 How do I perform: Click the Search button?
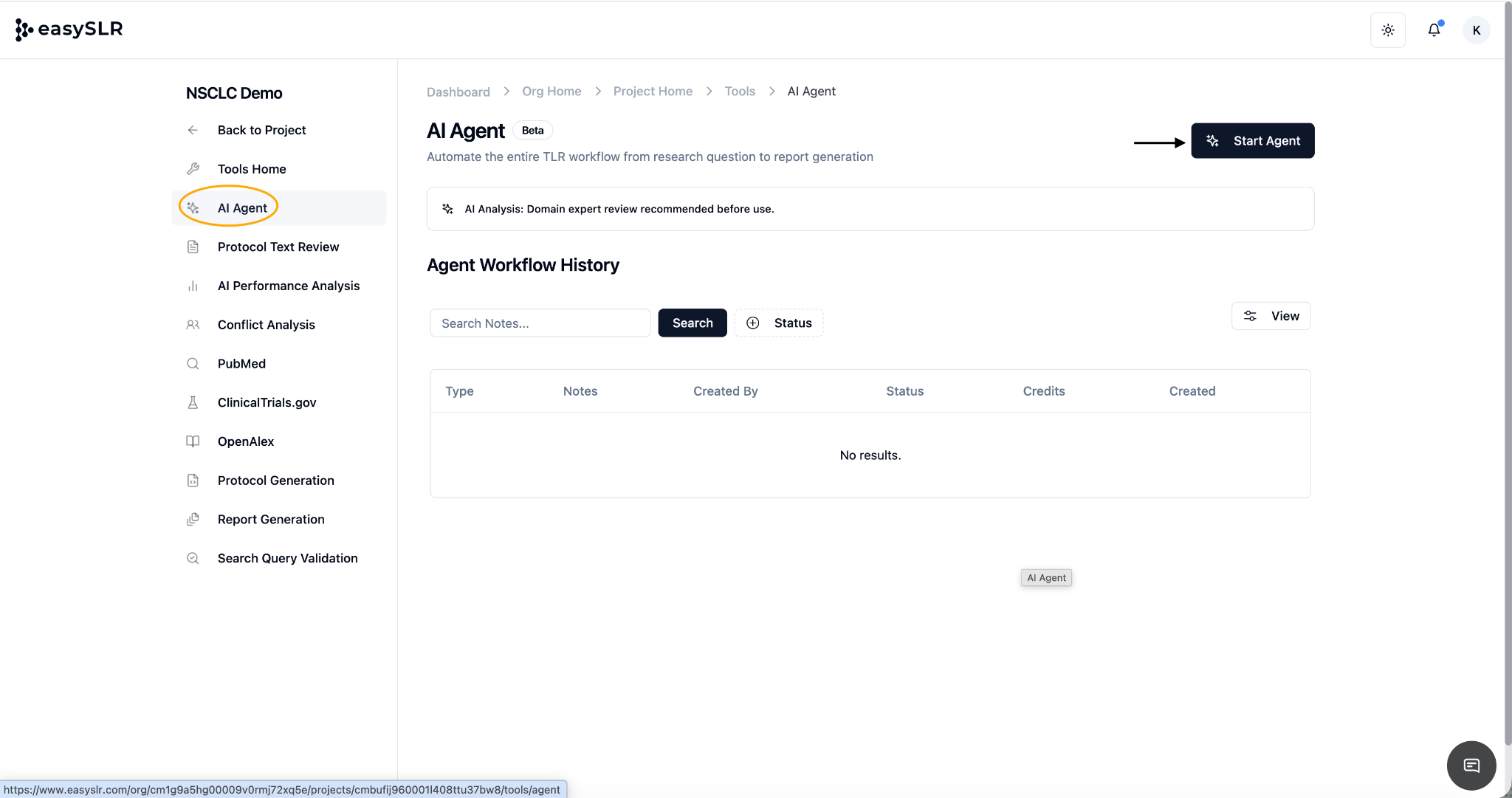(692, 323)
